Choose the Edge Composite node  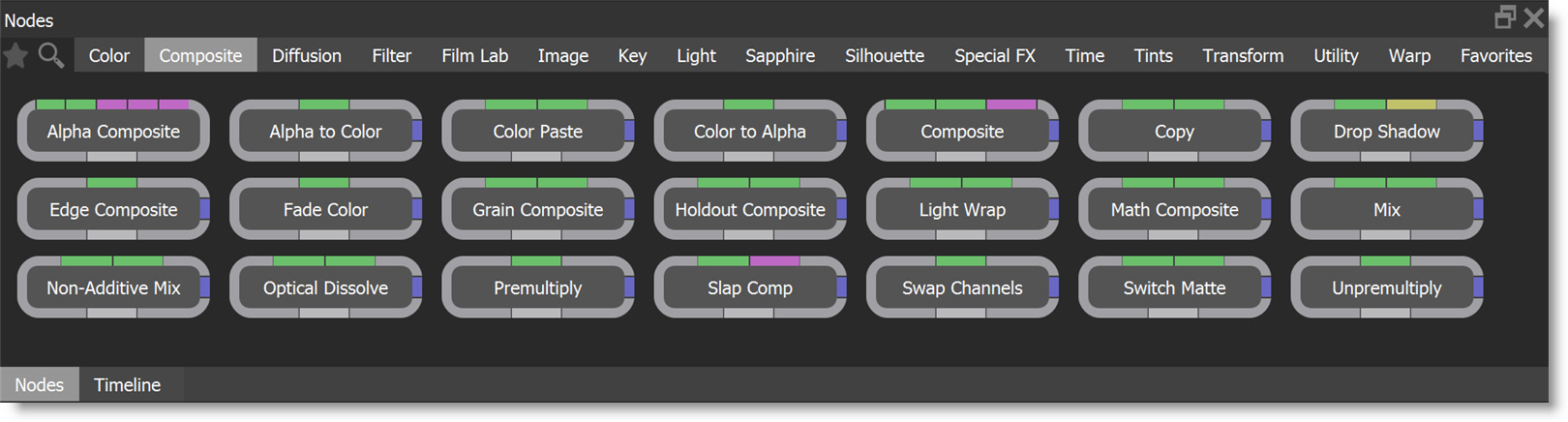pos(113,210)
